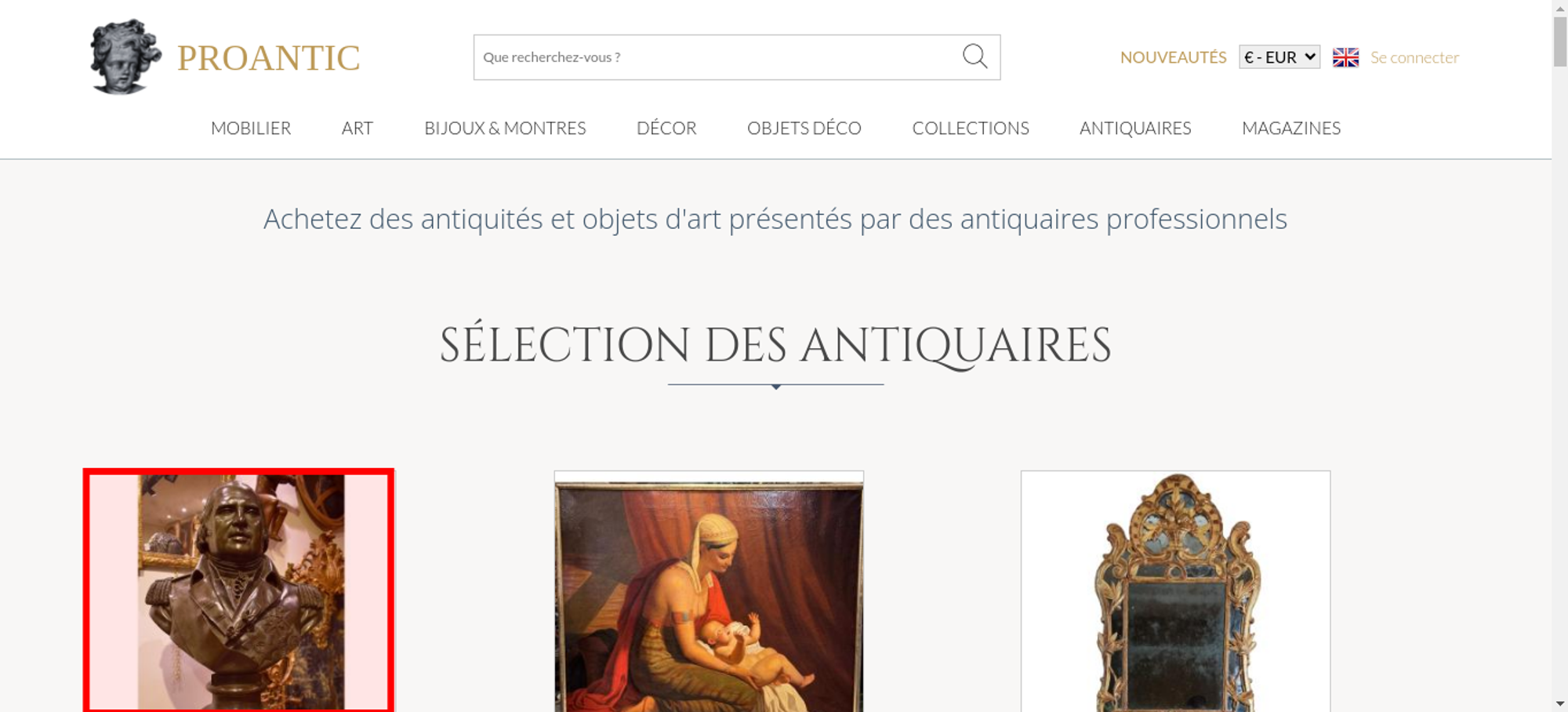This screenshot has height=712, width=1568.
Task: Open the bronze bust thumbnail
Action: 238,591
